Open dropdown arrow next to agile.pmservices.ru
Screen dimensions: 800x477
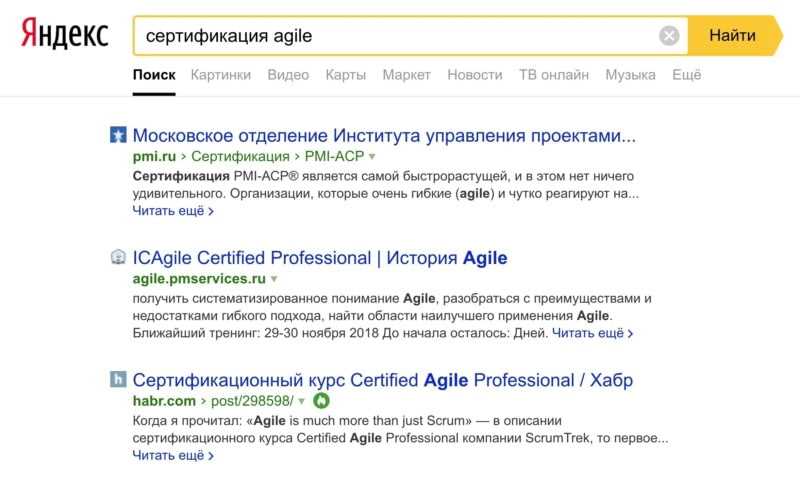pos(274,279)
